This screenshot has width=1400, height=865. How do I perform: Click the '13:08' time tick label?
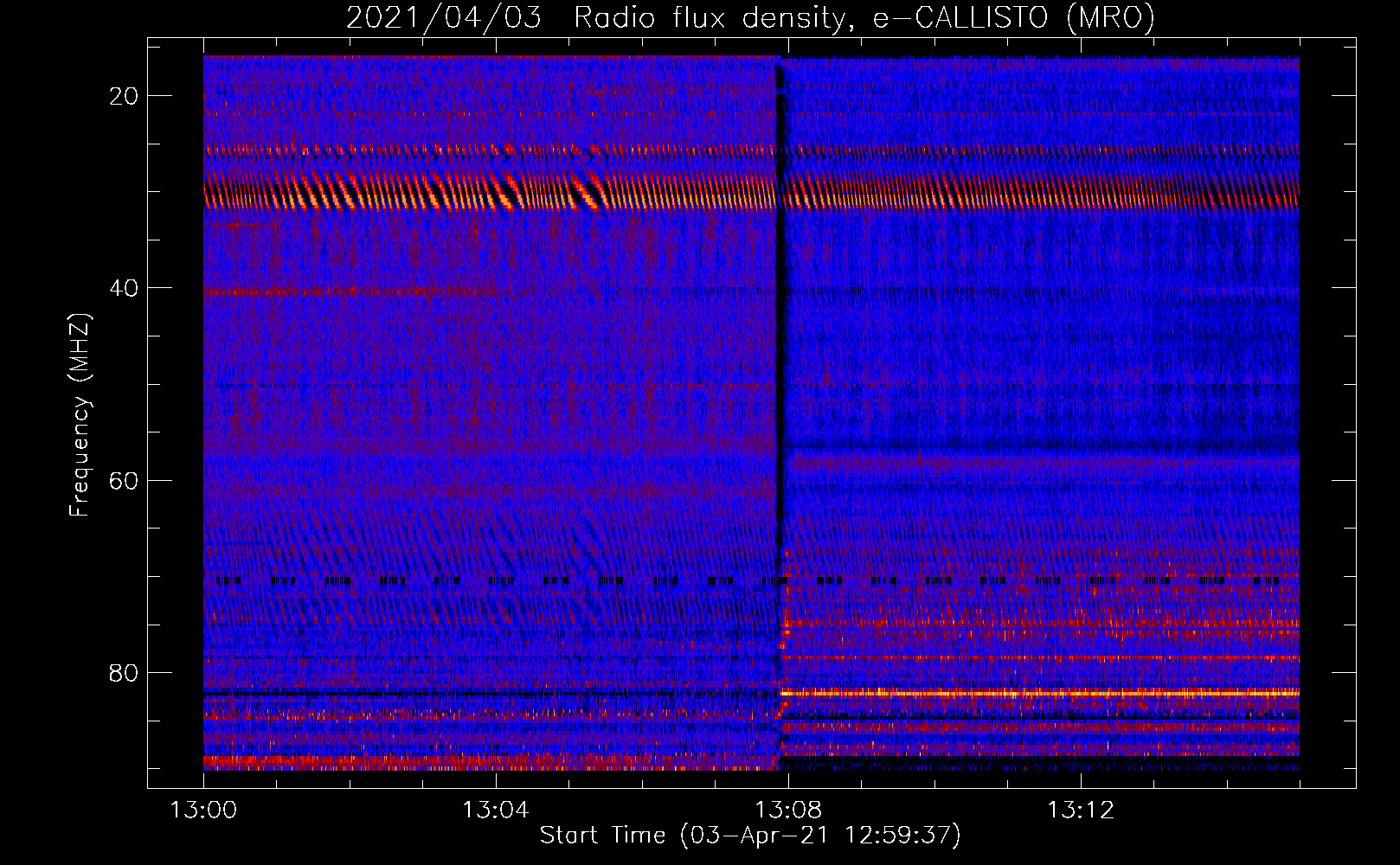tap(787, 811)
